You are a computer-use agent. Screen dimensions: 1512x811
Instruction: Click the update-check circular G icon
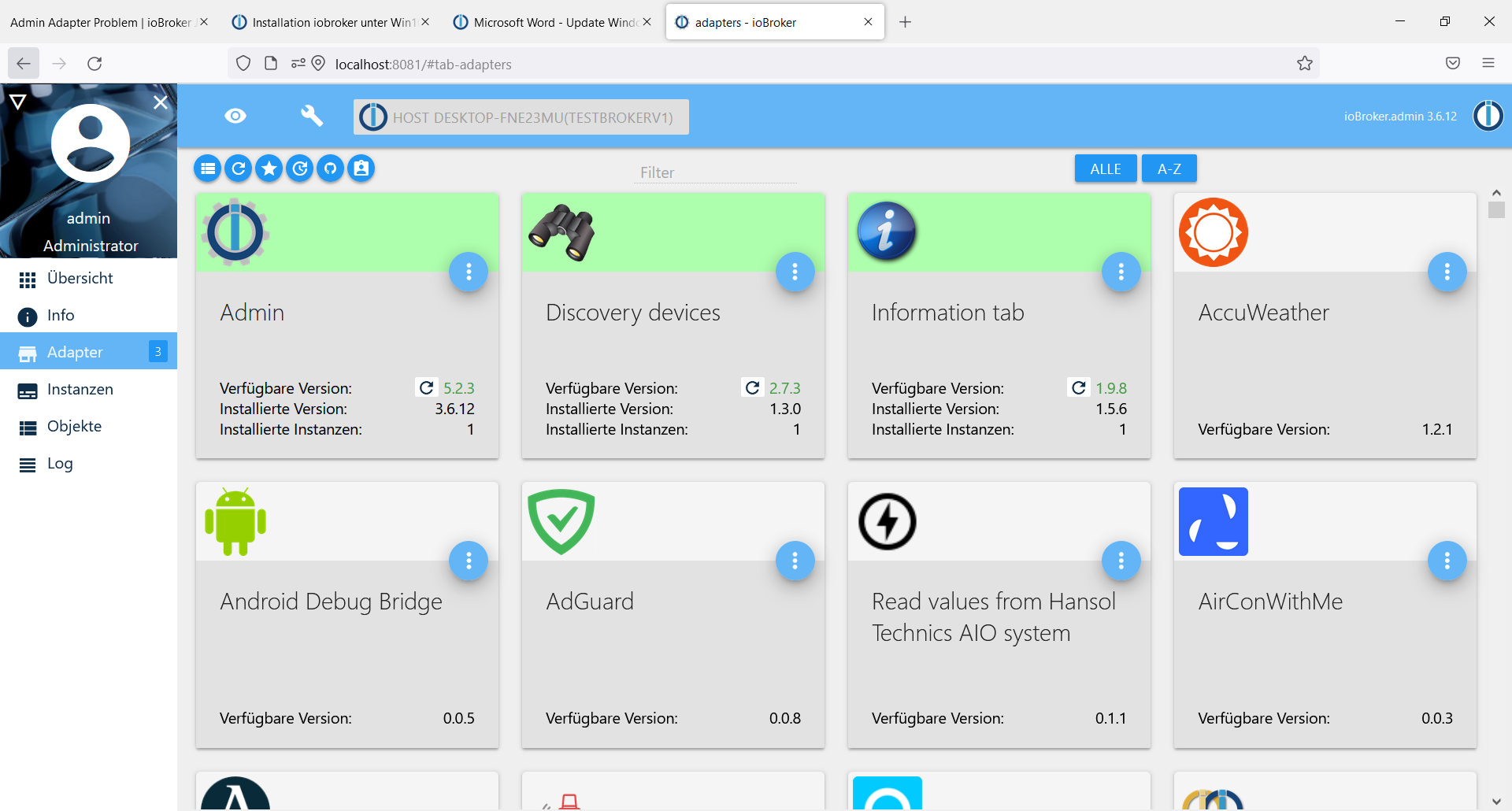(300, 168)
